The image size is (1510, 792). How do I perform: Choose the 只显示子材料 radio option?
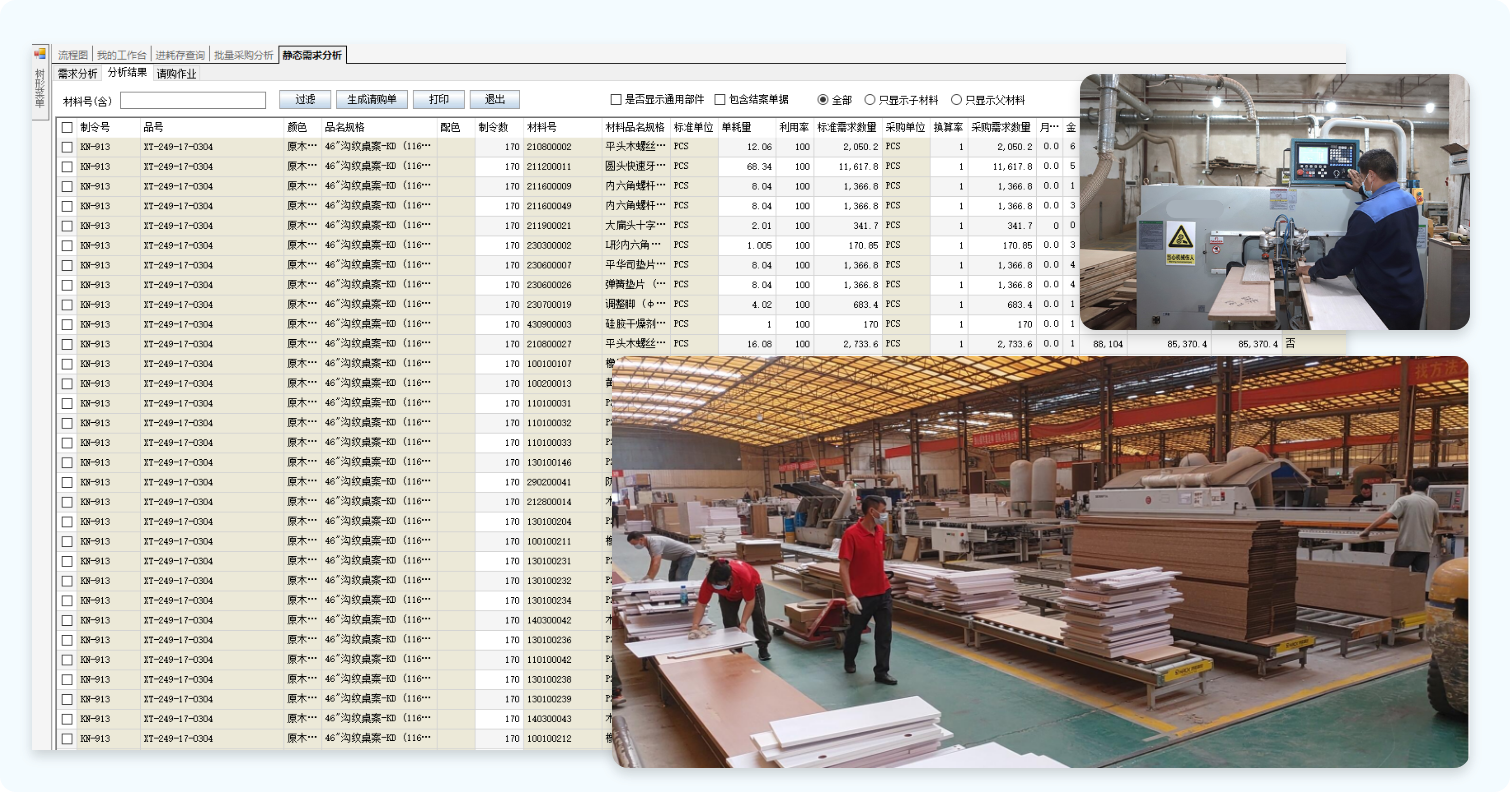(x=870, y=100)
